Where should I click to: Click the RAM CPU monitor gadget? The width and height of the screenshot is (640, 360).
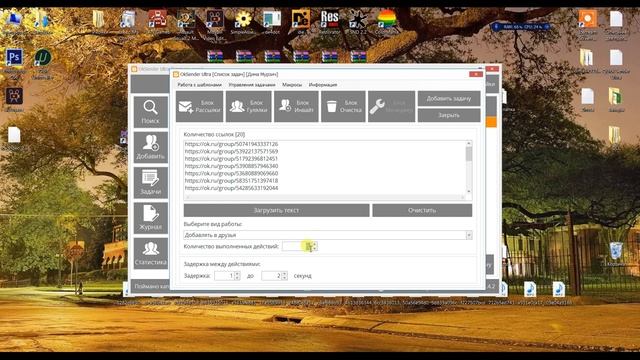tap(521, 27)
